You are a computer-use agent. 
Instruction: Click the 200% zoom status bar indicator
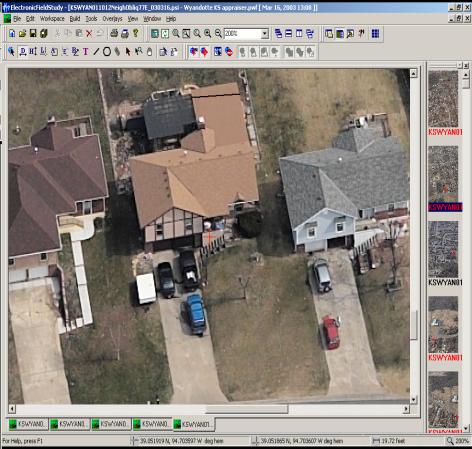(458, 441)
